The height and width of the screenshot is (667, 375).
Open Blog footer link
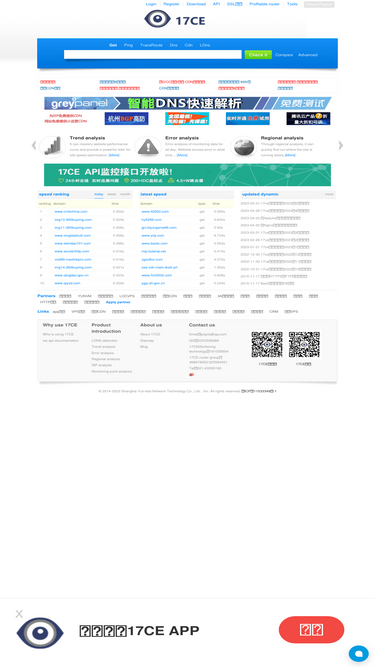[x=144, y=347]
